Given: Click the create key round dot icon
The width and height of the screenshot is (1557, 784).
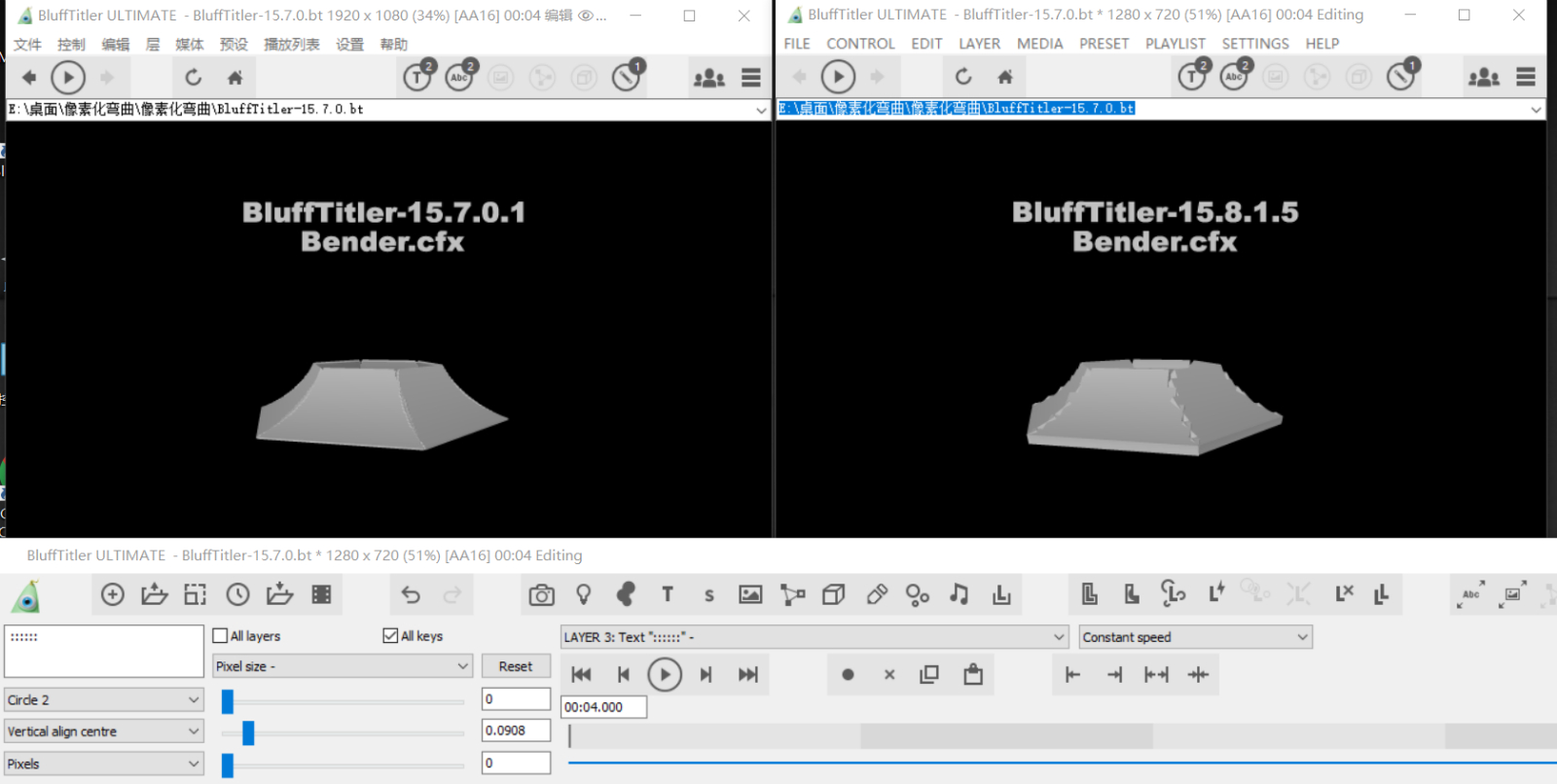Looking at the screenshot, I should point(848,674).
